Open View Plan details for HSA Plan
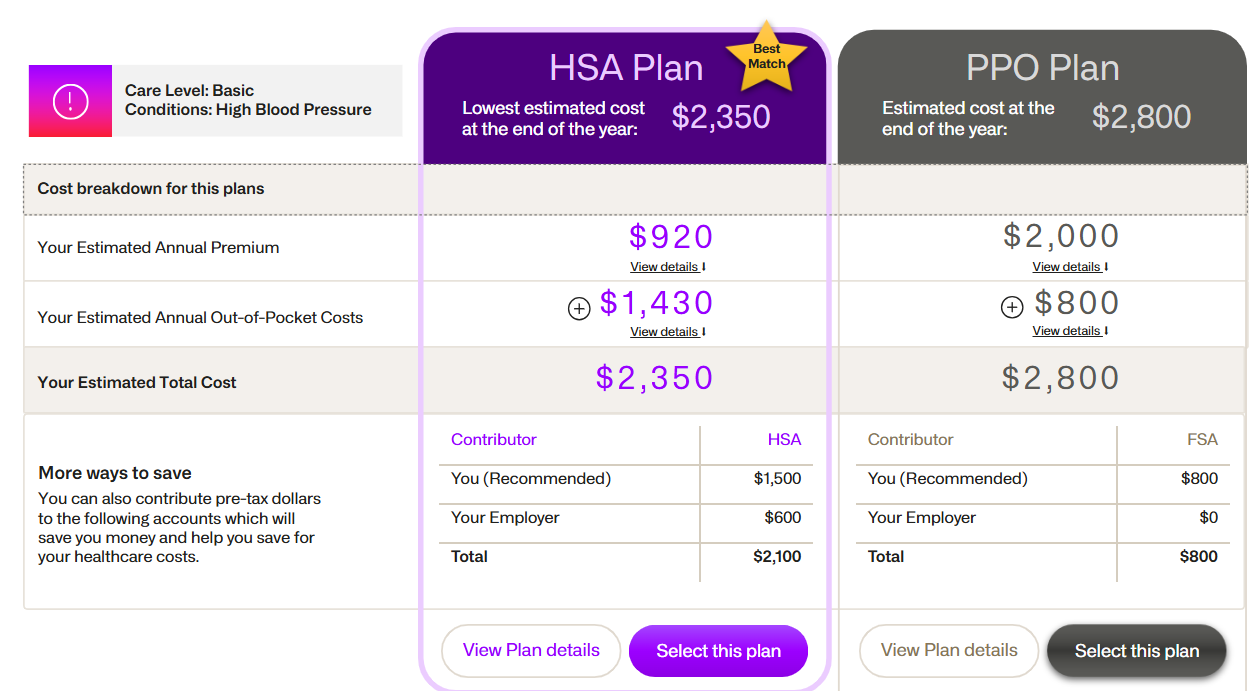Screen dimensions: 1251x691 tap(531, 651)
